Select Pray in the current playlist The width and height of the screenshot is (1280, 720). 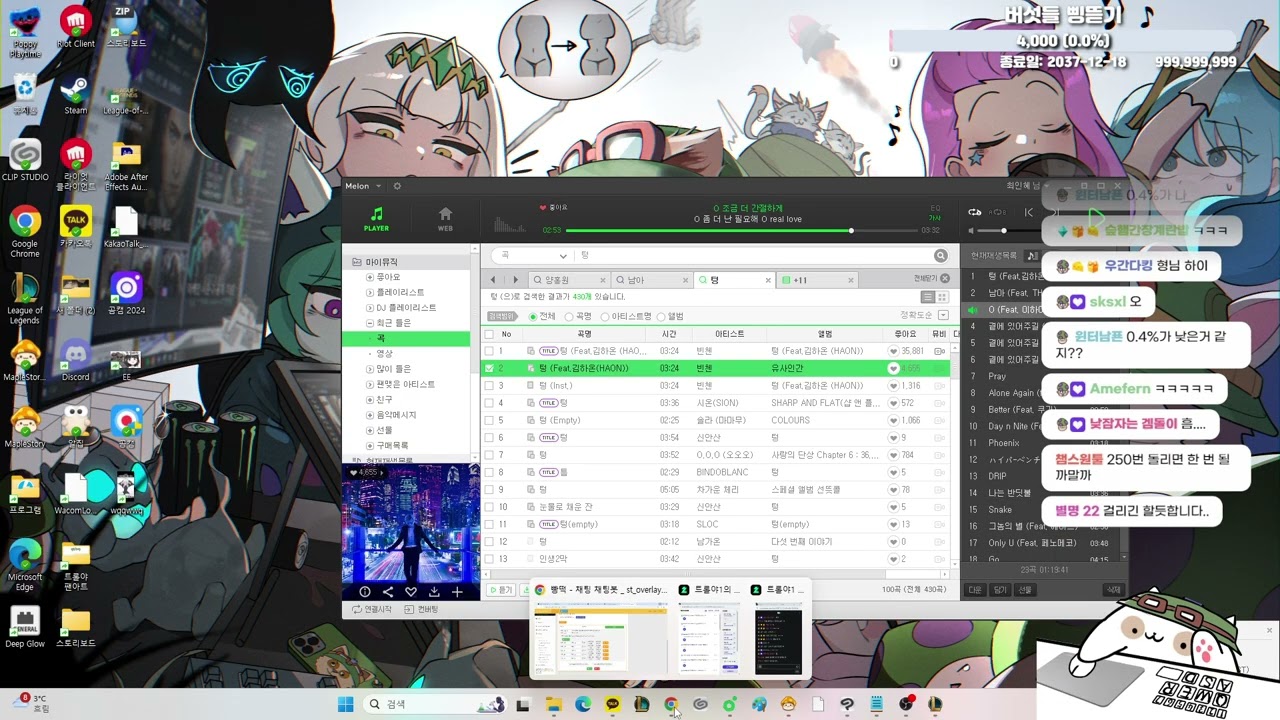coord(997,376)
